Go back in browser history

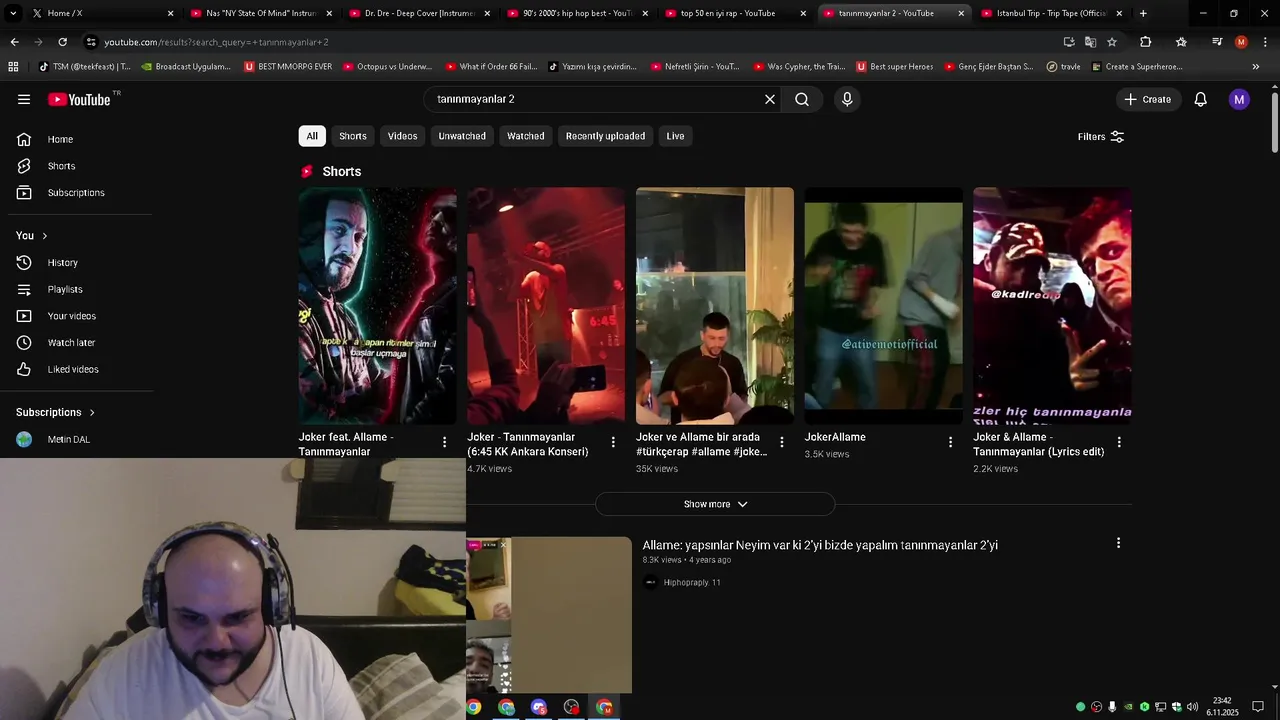tap(14, 42)
